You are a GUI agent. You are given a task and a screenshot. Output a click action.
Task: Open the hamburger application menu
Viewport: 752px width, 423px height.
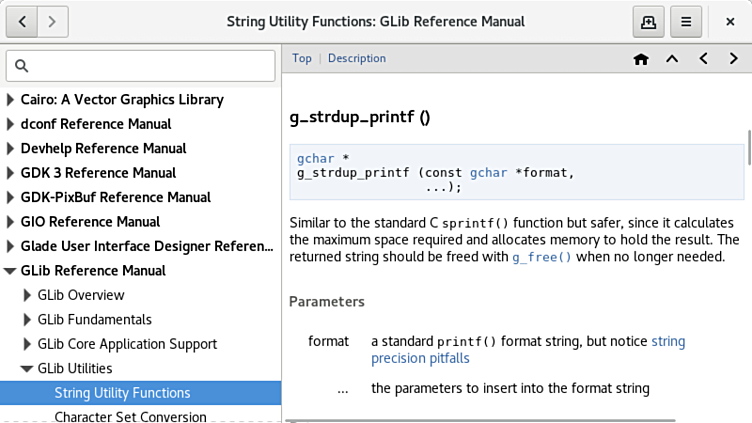(686, 20)
